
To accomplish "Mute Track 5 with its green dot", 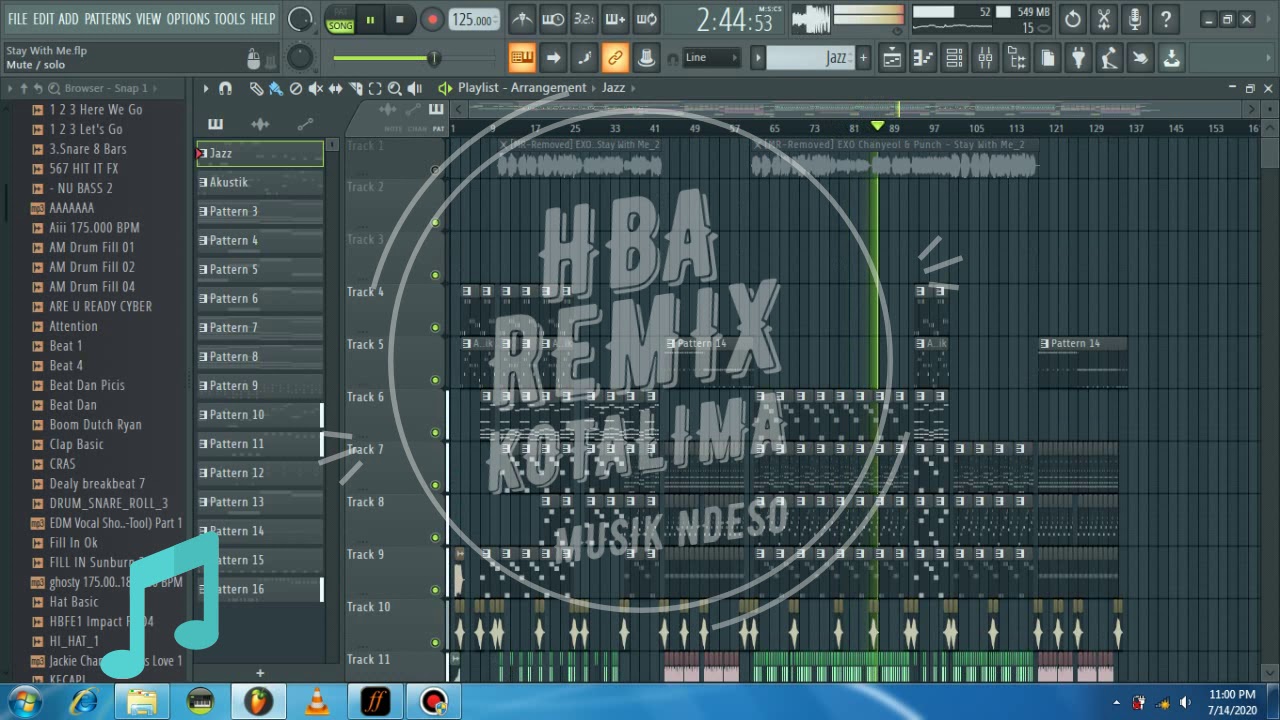I will [435, 380].
